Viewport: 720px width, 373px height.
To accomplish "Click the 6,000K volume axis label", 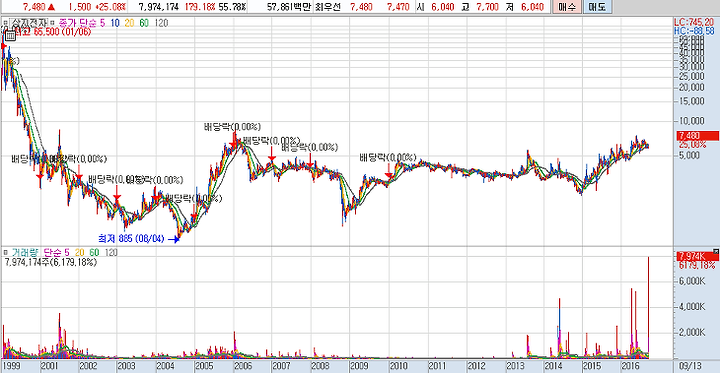I will pyautogui.click(x=691, y=281).
